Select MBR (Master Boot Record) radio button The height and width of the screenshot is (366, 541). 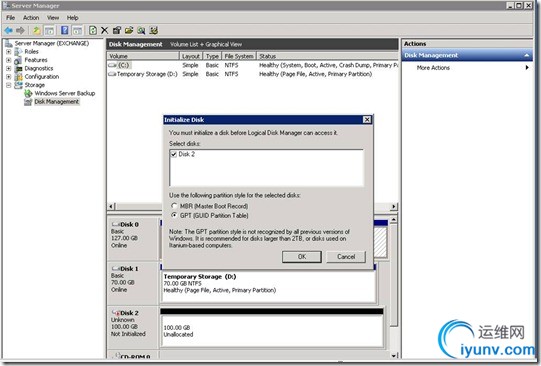(174, 206)
